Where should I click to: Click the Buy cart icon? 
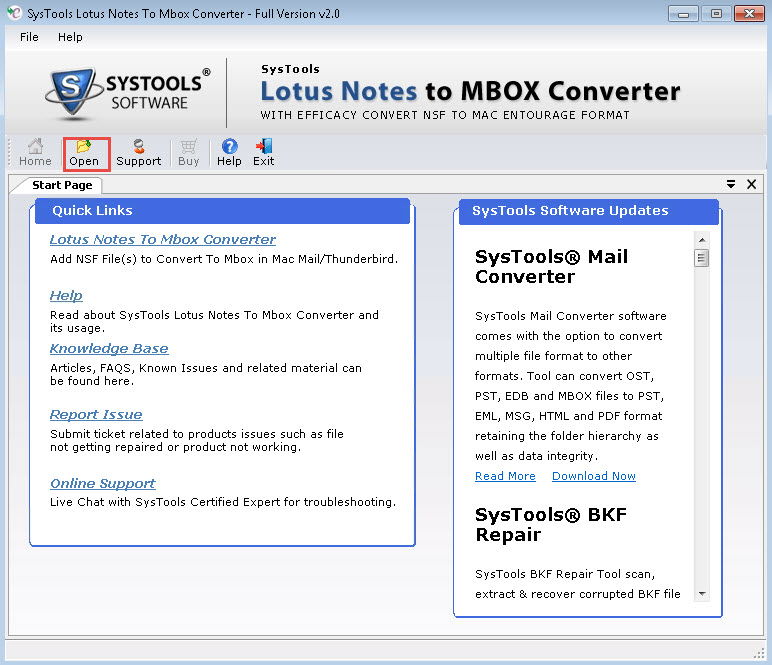pos(189,153)
